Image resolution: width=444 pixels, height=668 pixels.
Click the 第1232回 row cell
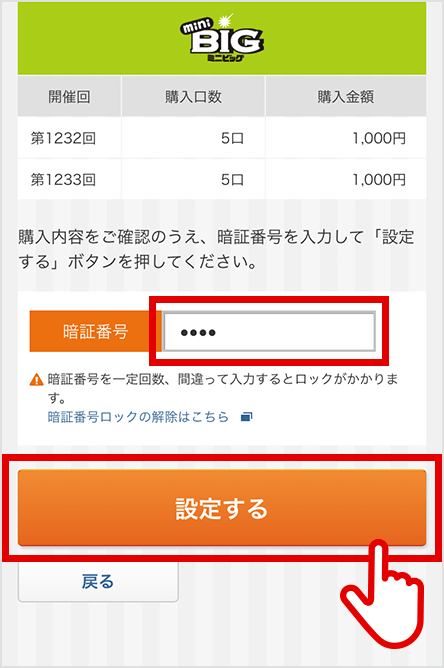tap(69, 138)
